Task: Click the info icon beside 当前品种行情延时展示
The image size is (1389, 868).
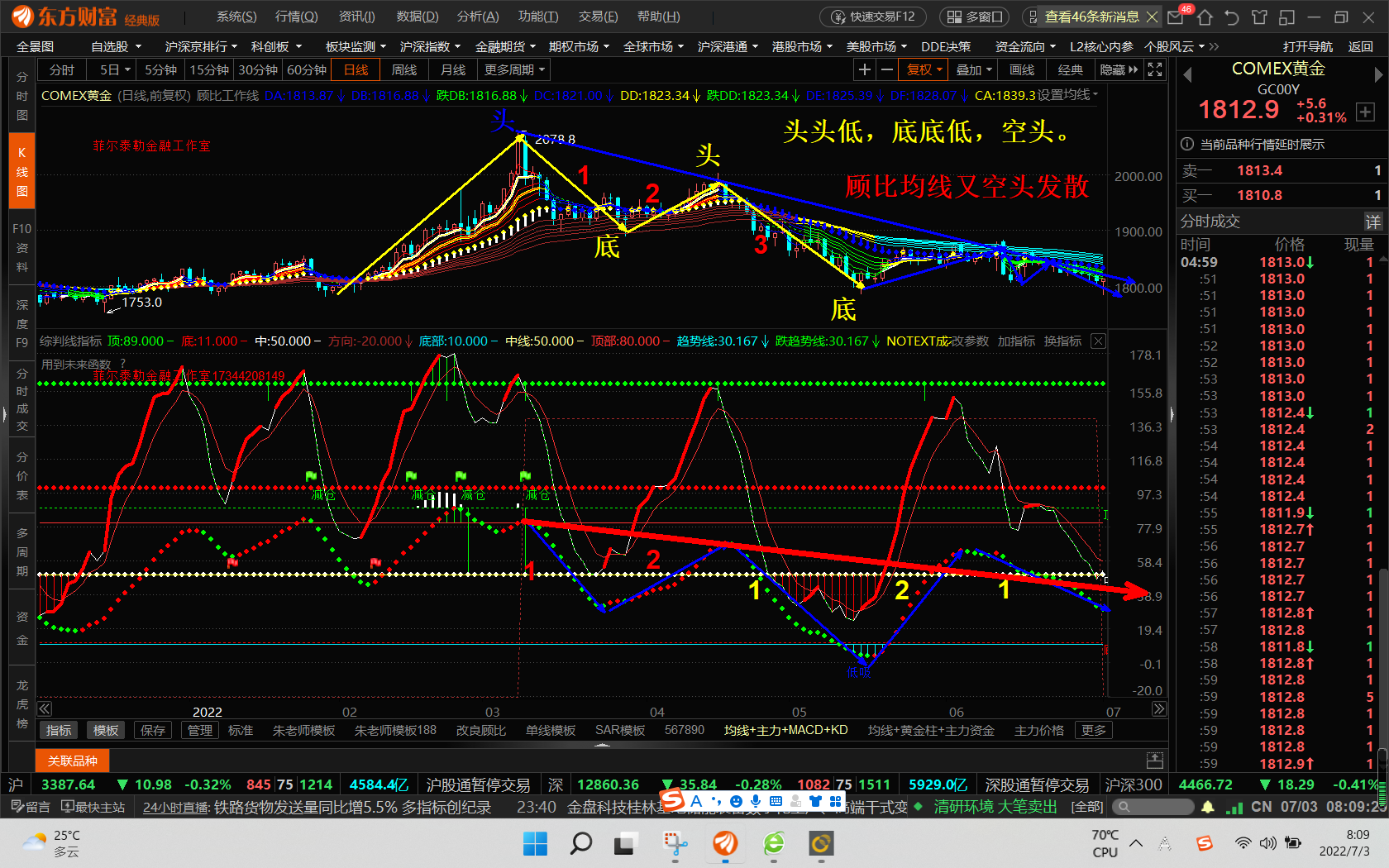Action: tap(1187, 144)
